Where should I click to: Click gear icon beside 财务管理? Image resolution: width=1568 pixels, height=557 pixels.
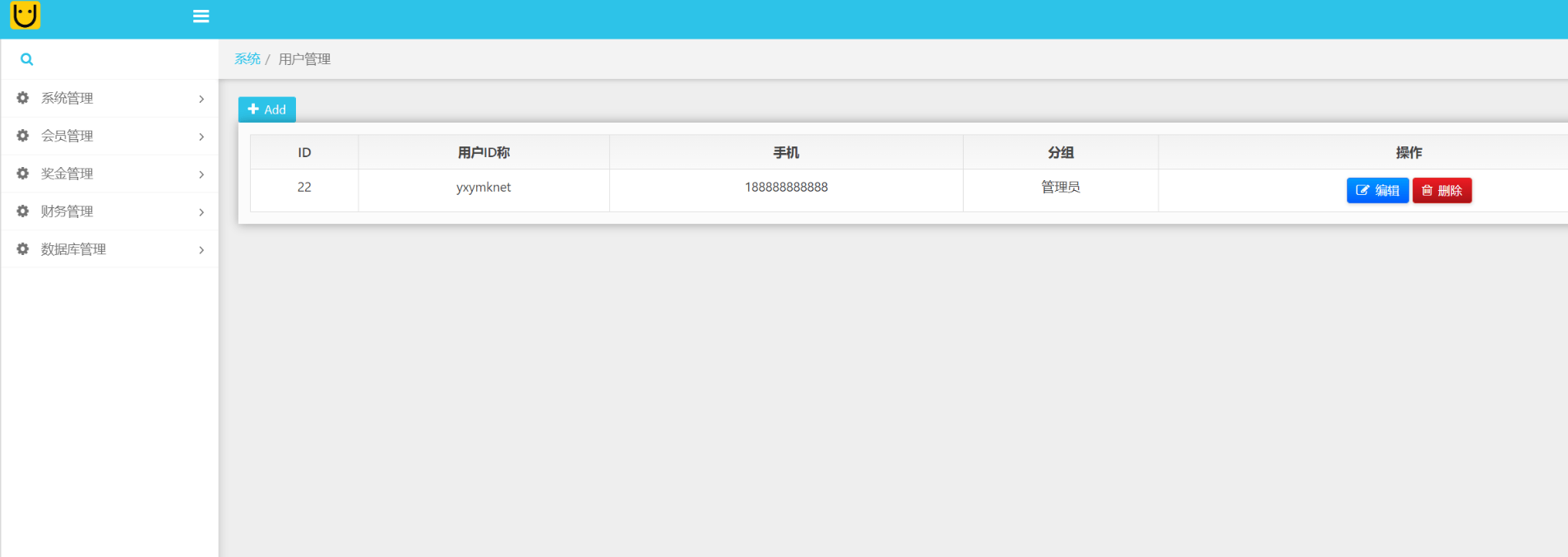(x=23, y=211)
